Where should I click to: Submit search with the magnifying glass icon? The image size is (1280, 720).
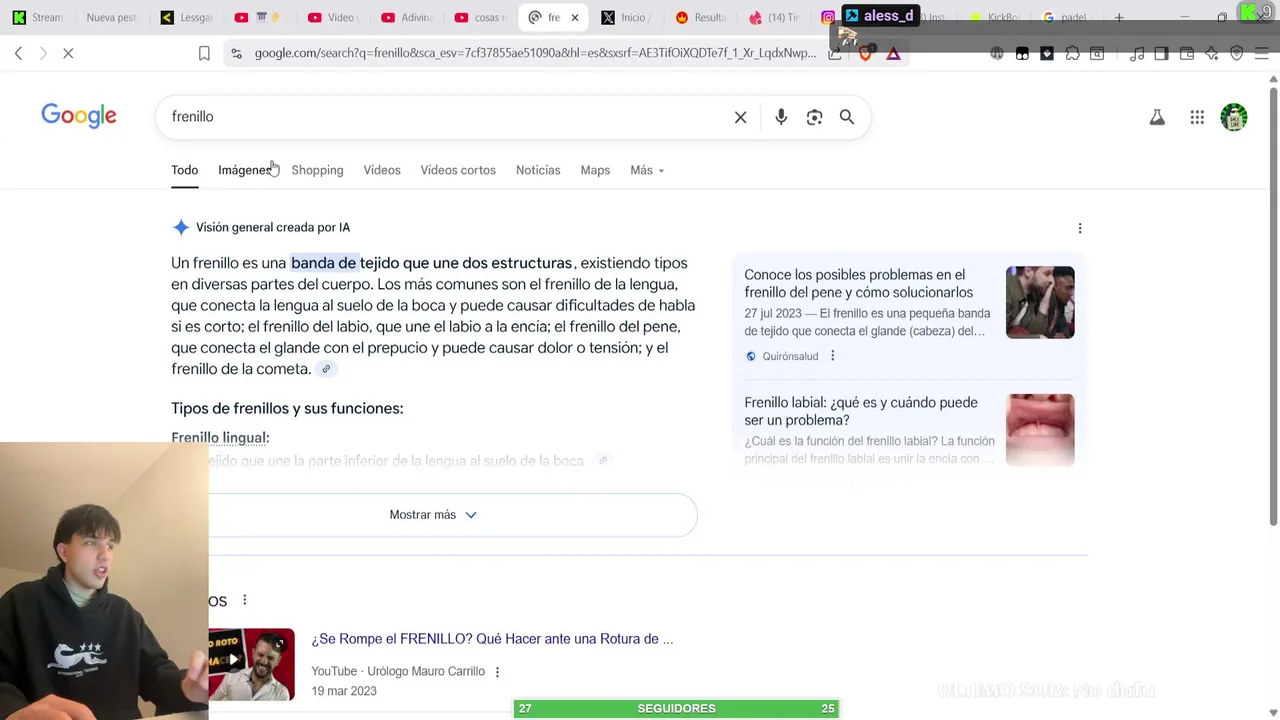pyautogui.click(x=847, y=117)
